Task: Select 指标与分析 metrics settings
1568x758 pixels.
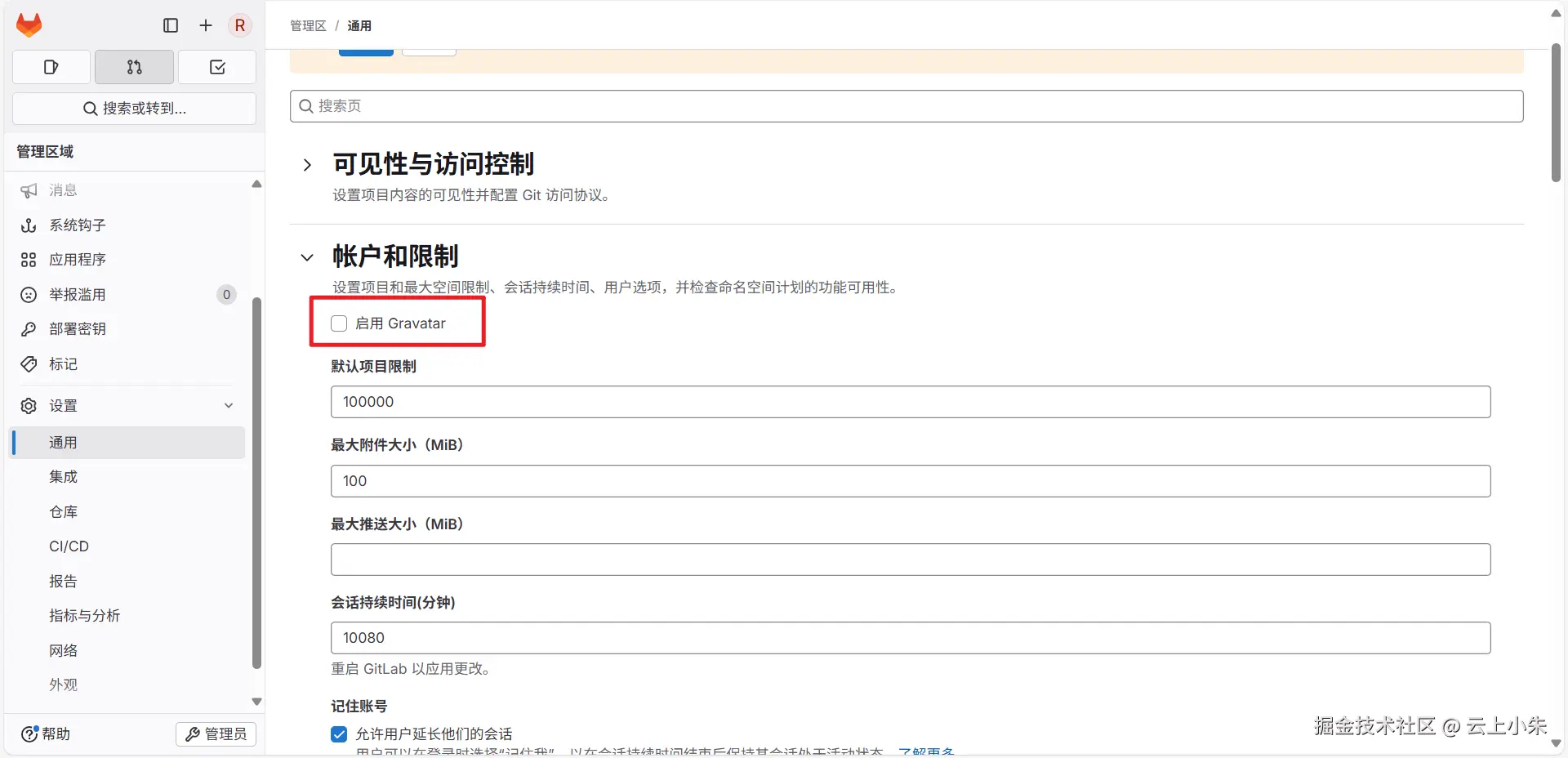Action: coord(128,616)
